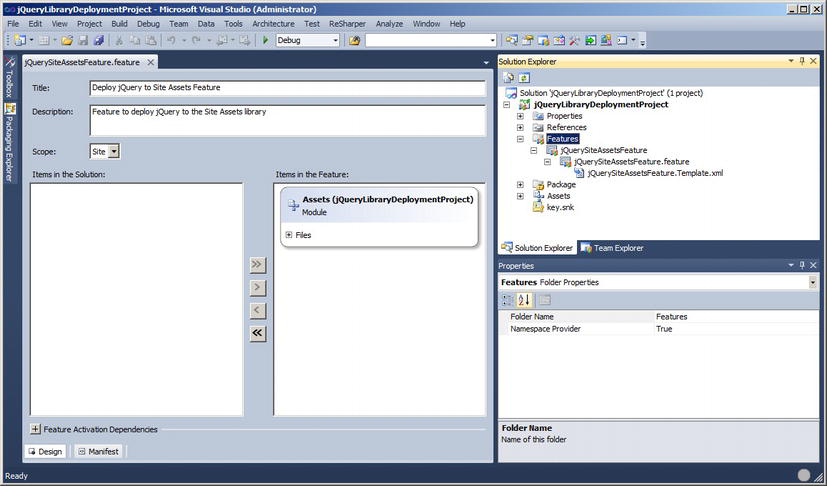
Task: Click the Cut scissors icon
Action: point(119,40)
